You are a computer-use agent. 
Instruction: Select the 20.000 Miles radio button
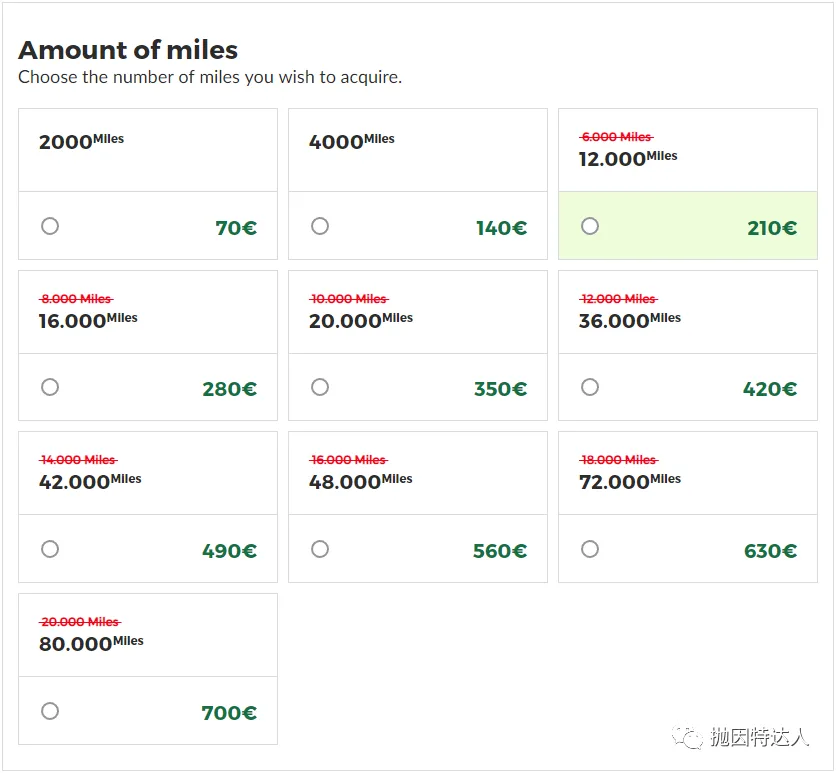[320, 387]
